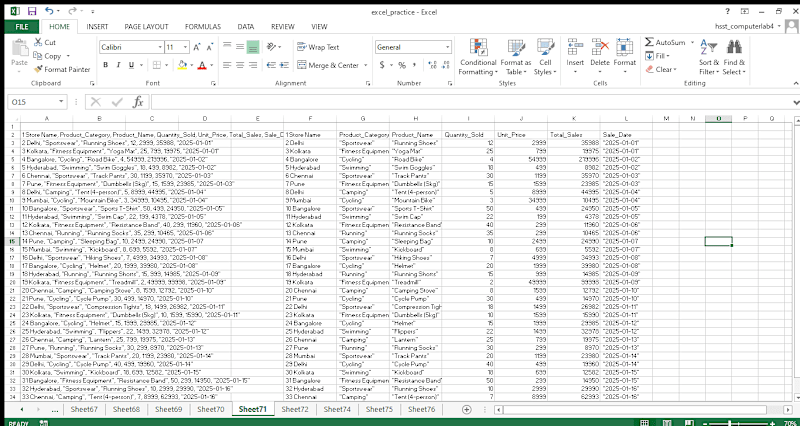Toggle Underline formatting
Image resolution: width=800 pixels, height=426 pixels.
click(131, 65)
